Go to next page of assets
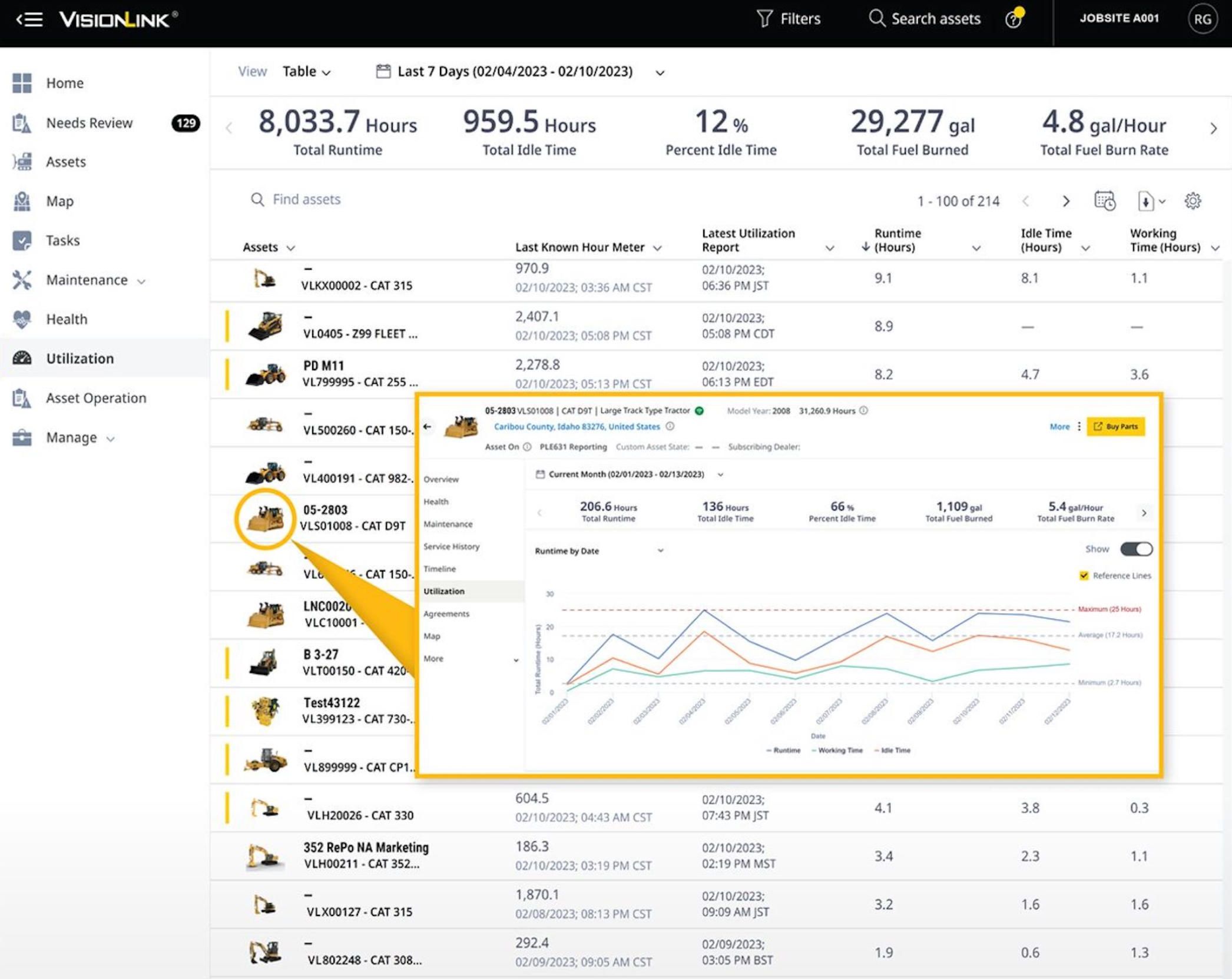The height and width of the screenshot is (979, 1232). [x=1065, y=201]
